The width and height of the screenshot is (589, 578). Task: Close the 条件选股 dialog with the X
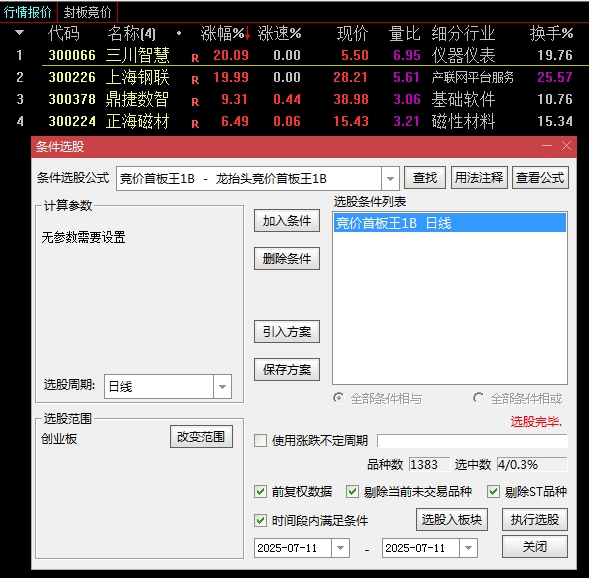pyautogui.click(x=566, y=146)
